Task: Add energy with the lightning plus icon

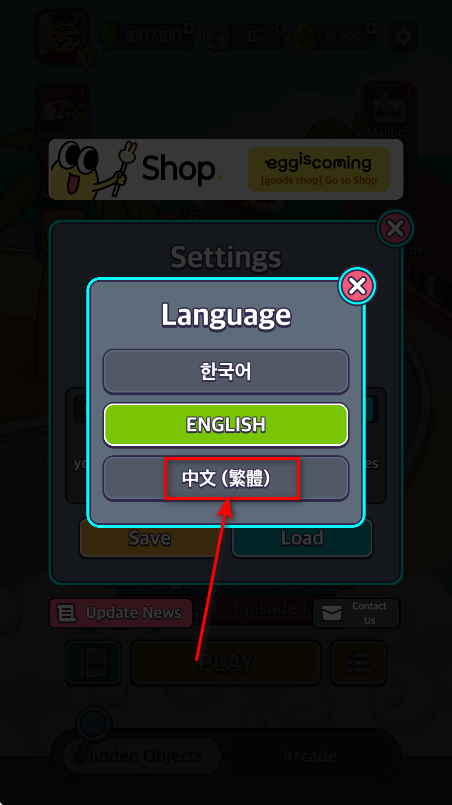Action: (x=190, y=28)
